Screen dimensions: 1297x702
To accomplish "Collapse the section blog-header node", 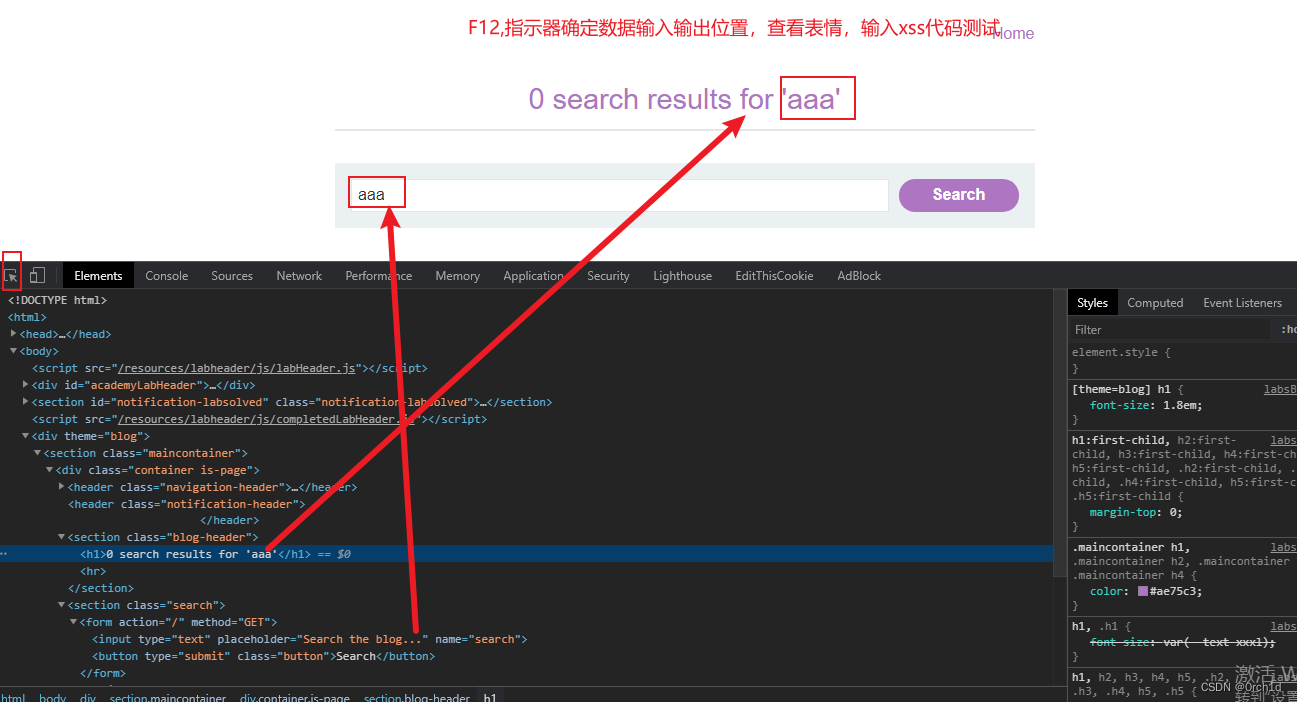I will [x=62, y=537].
